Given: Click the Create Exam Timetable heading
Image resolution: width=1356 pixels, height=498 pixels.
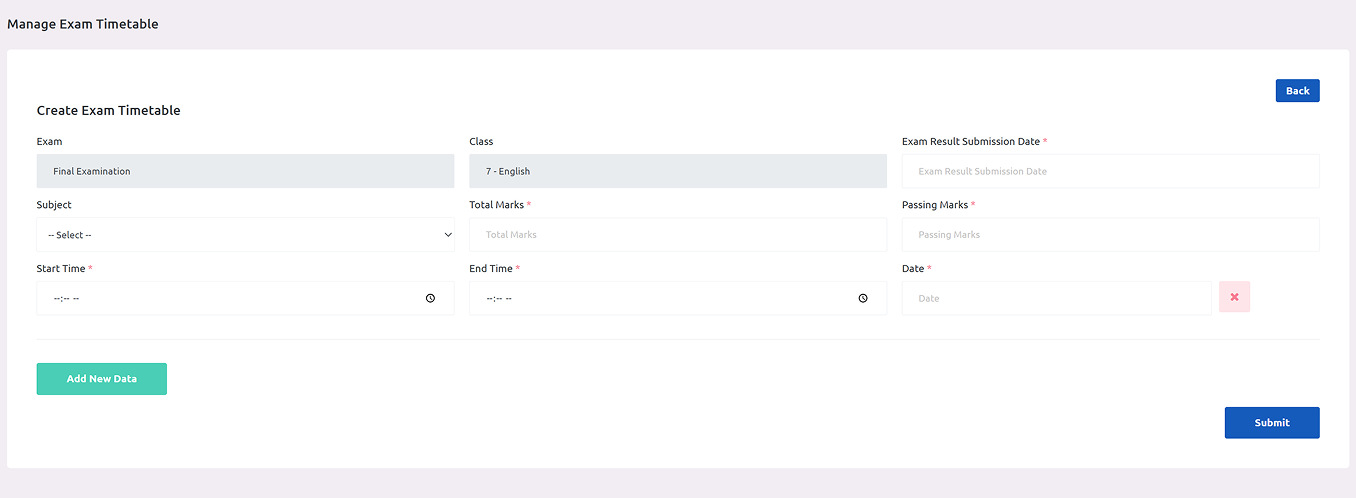Looking at the screenshot, I should (x=108, y=111).
